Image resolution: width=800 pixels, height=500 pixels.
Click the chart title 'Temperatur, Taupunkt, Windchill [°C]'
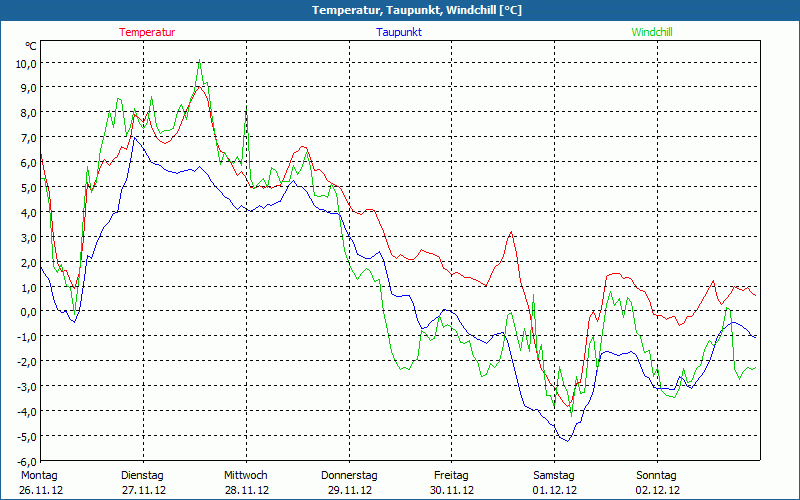(x=417, y=10)
